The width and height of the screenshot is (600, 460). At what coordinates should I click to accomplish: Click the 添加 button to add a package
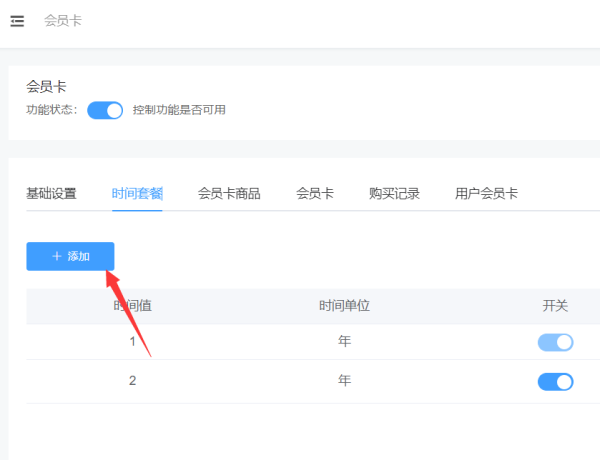(x=70, y=256)
